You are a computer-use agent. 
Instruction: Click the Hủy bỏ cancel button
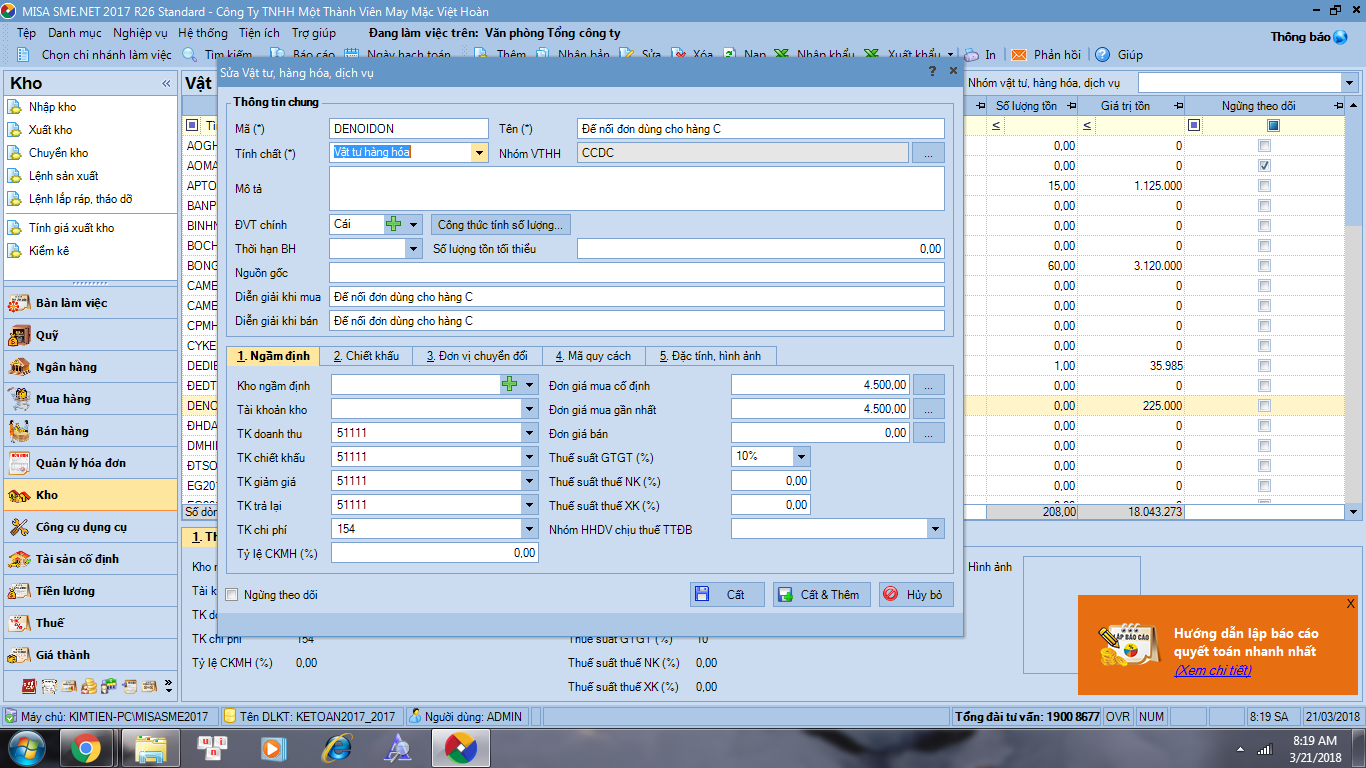(x=916, y=594)
